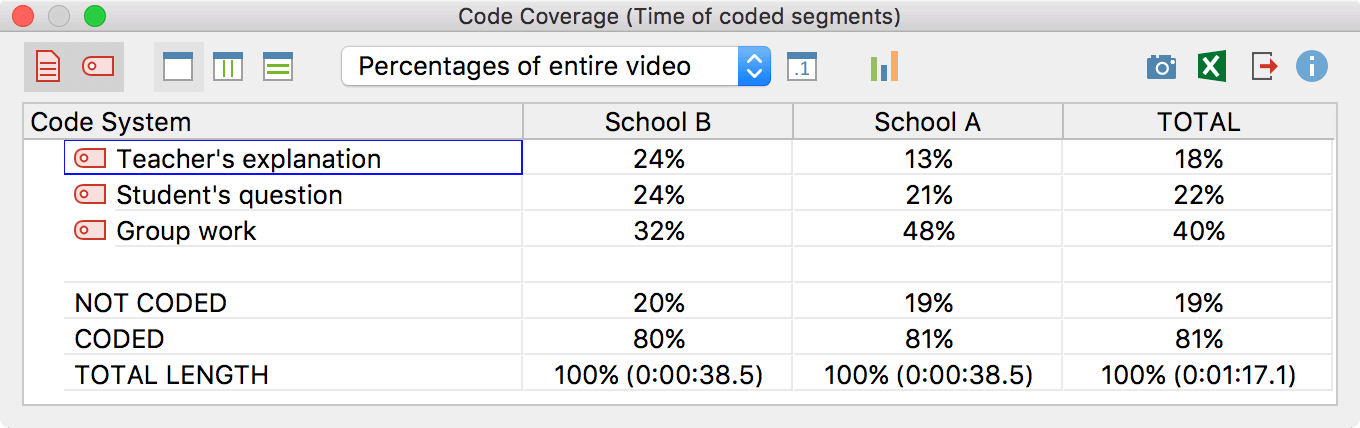1360x428 pixels.
Task: Toggle the decimal places icon
Action: pyautogui.click(x=802, y=67)
